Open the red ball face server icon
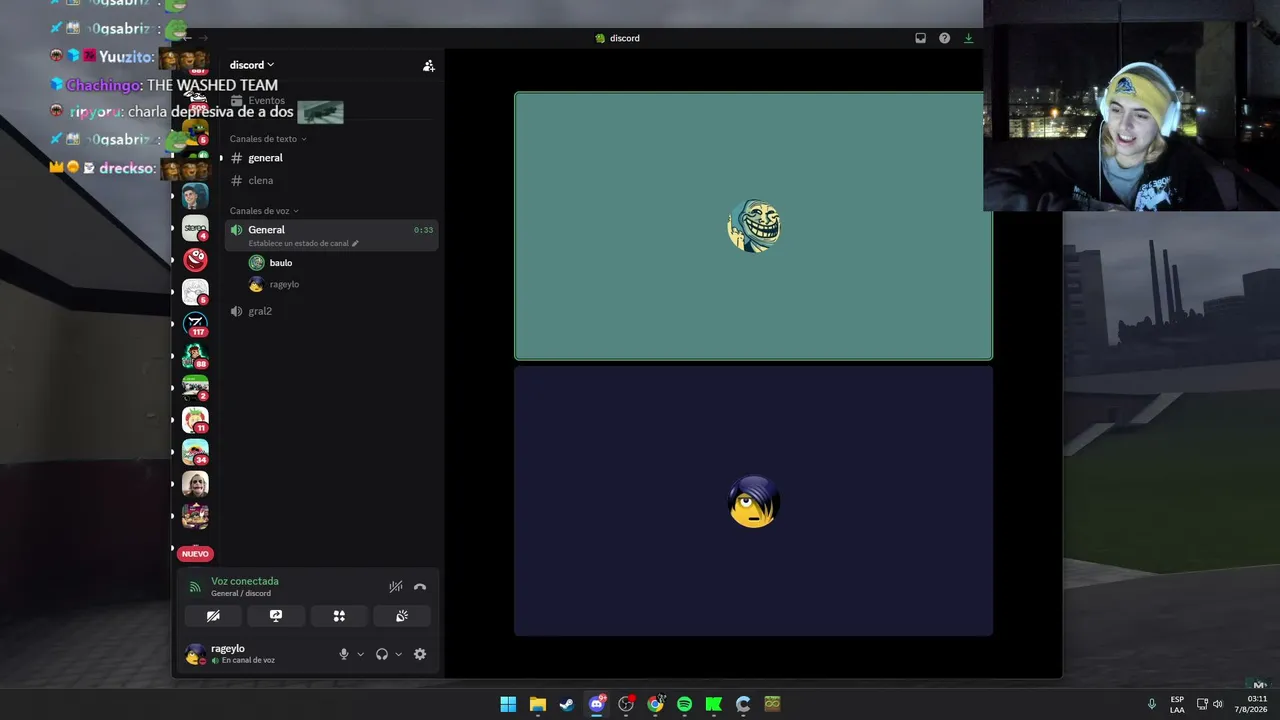Screen dimensions: 1280x720 click(x=195, y=260)
